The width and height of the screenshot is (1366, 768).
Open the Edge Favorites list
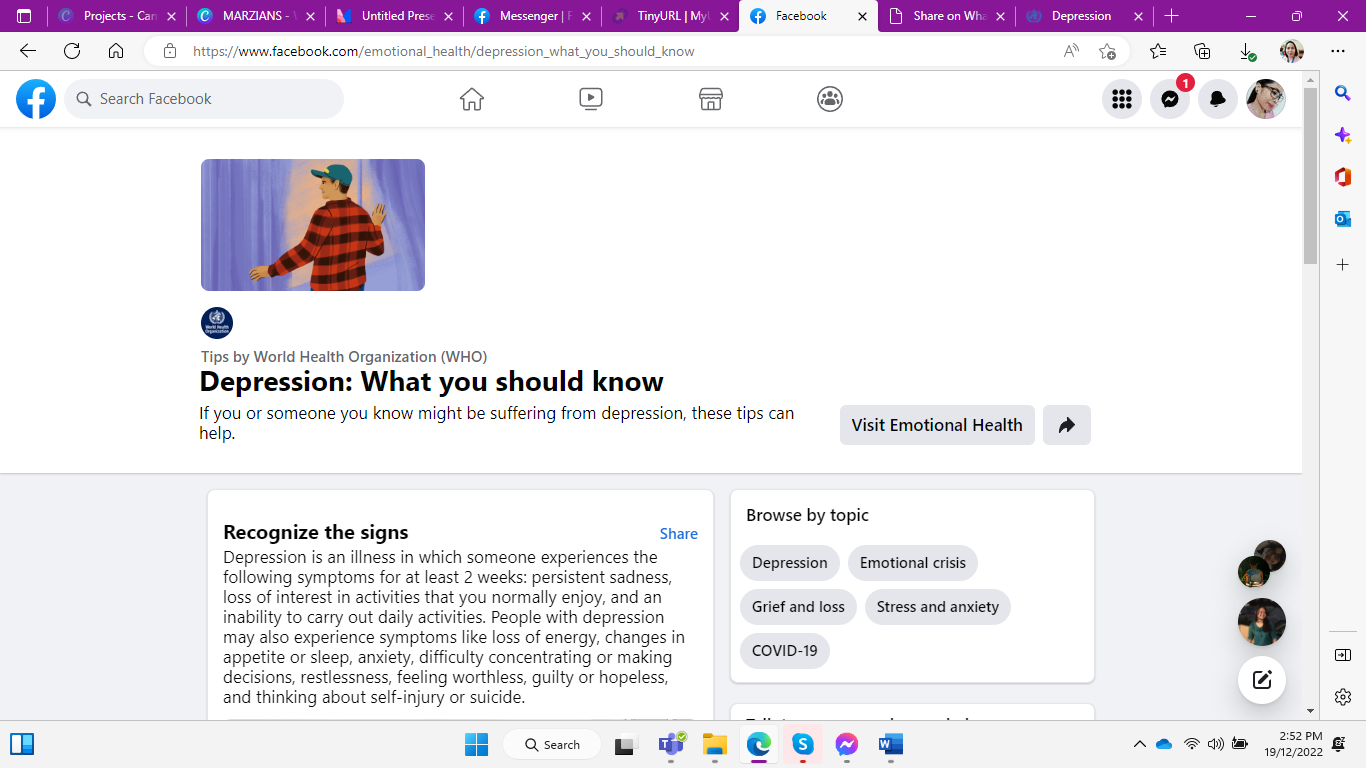click(1158, 51)
